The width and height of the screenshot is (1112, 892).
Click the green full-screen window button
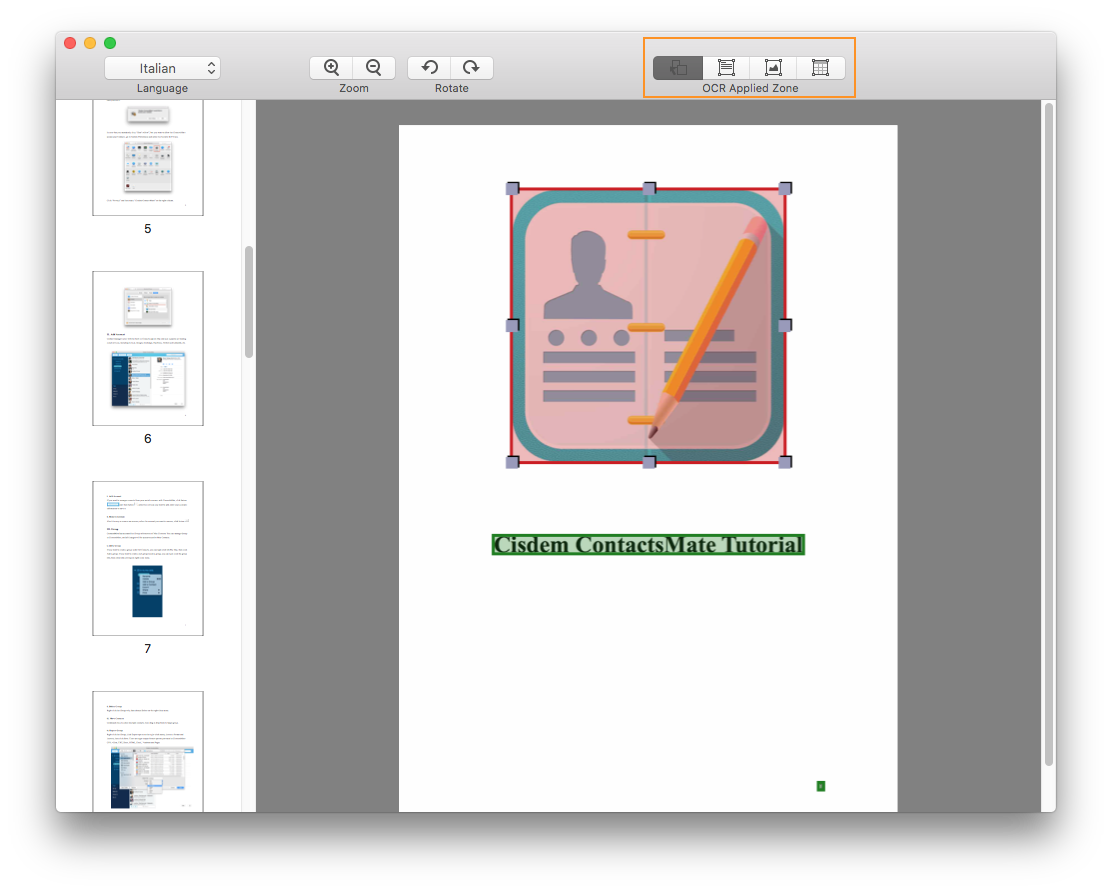tap(110, 43)
